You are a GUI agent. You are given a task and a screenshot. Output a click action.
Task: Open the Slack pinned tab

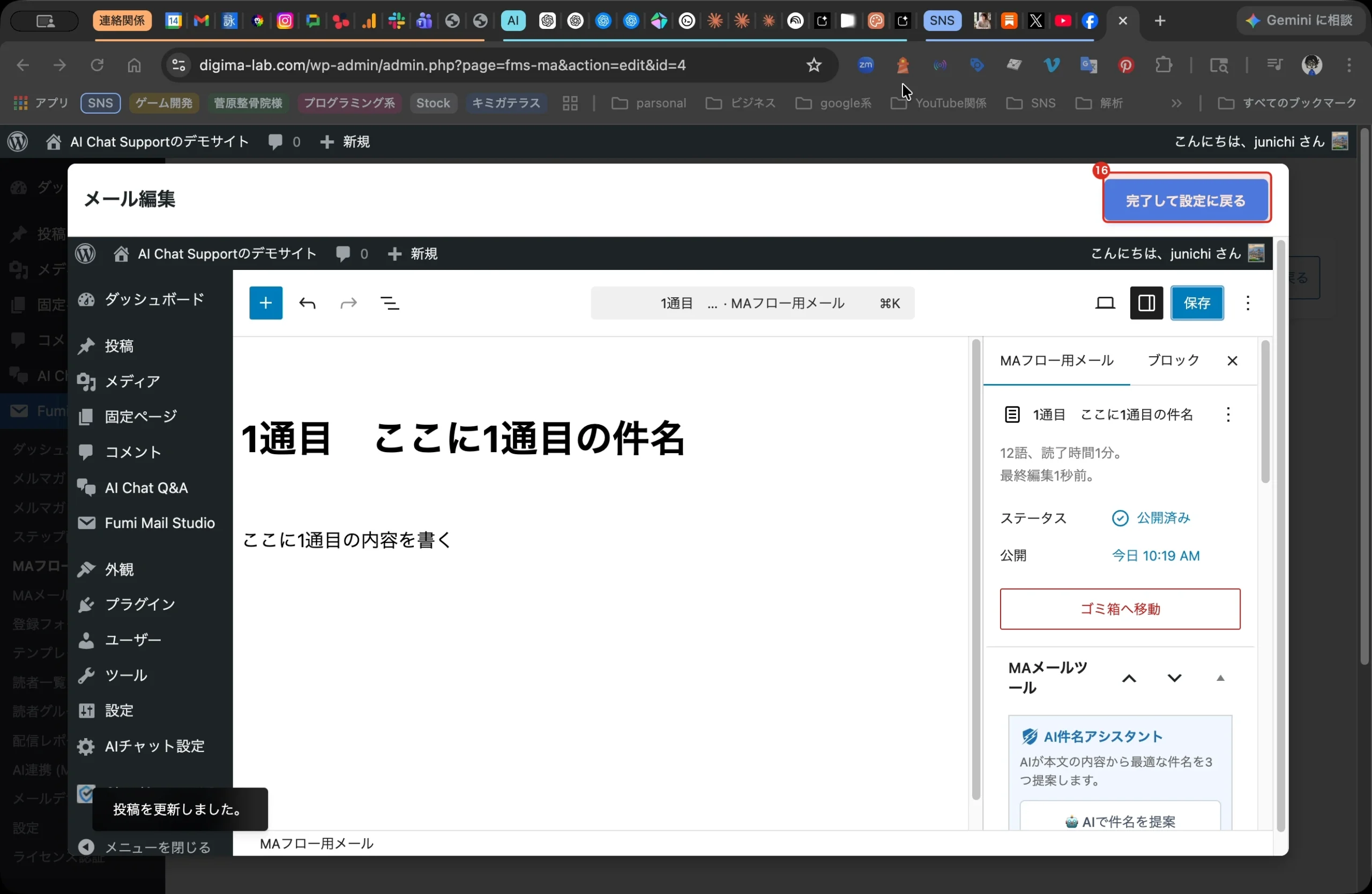(x=397, y=21)
